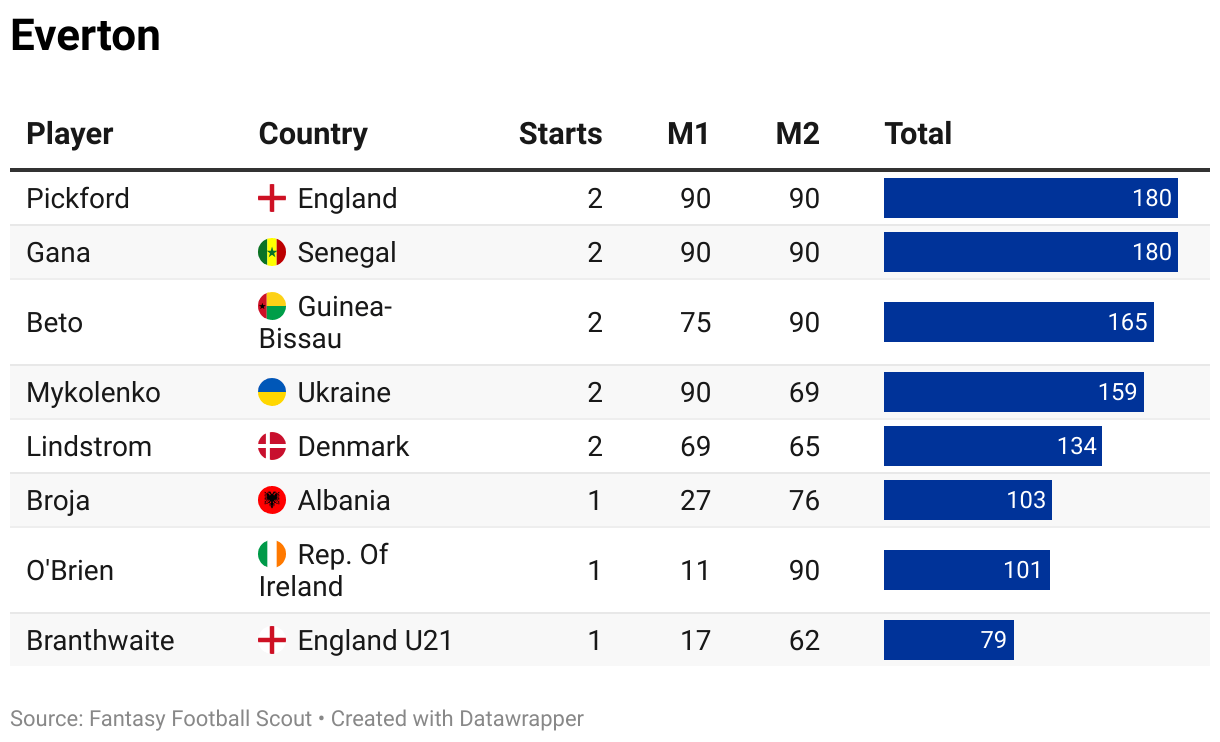Viewport: 1220px width, 742px height.
Task: Click Beto's 165 total bar
Action: [1018, 322]
